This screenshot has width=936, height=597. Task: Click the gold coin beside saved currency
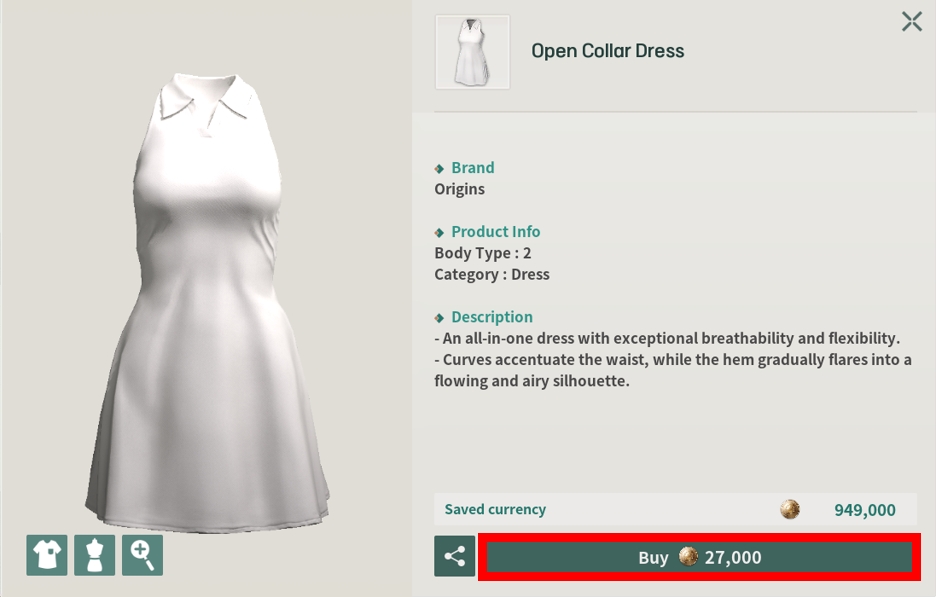[x=790, y=510]
